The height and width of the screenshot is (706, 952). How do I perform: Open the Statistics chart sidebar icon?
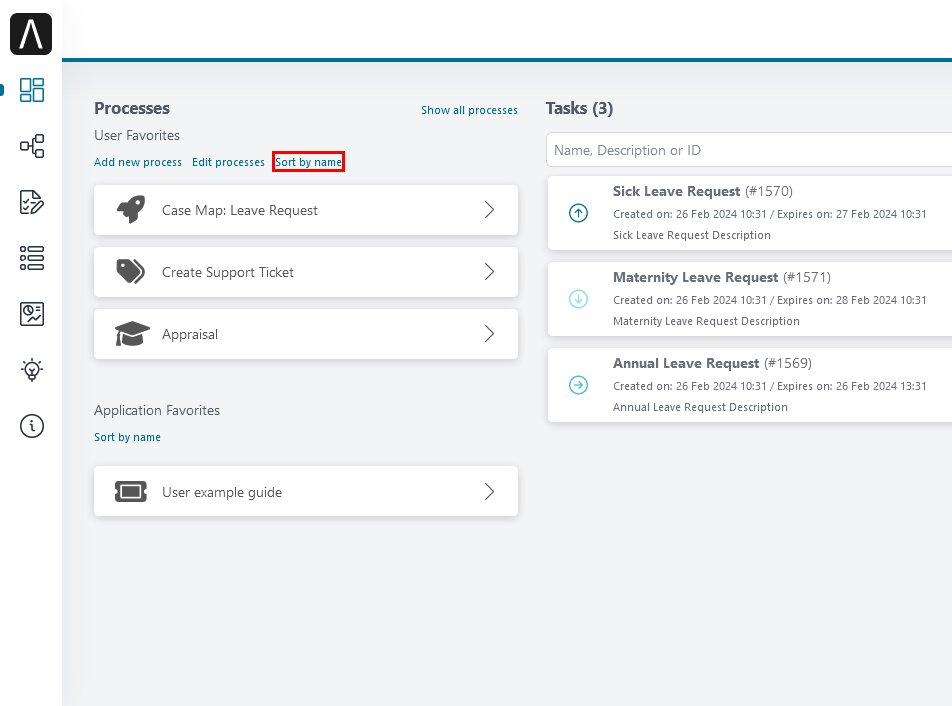pyautogui.click(x=32, y=314)
